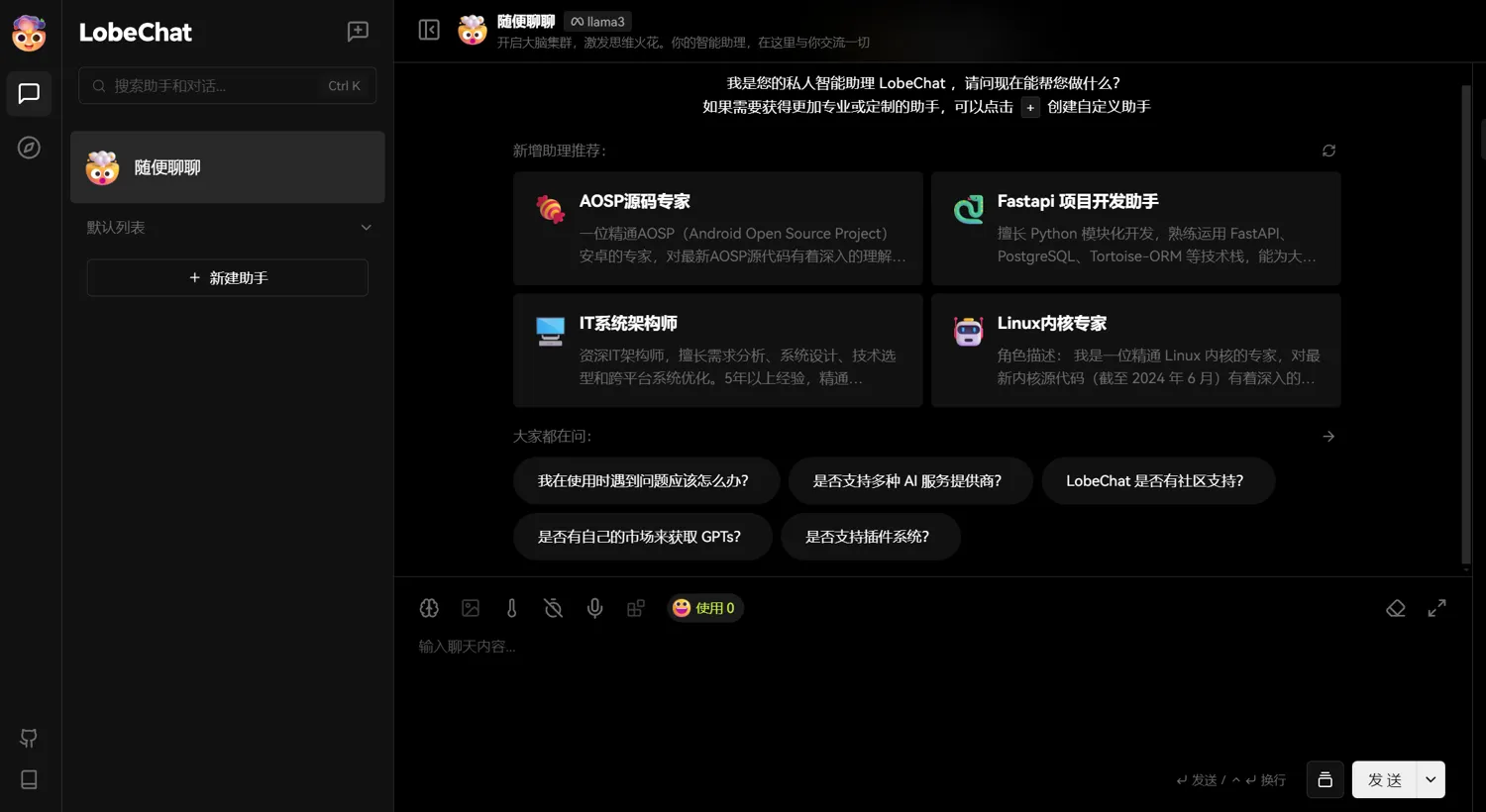
Task: Click the 随便聊聊 chat header title
Action: coord(526,22)
